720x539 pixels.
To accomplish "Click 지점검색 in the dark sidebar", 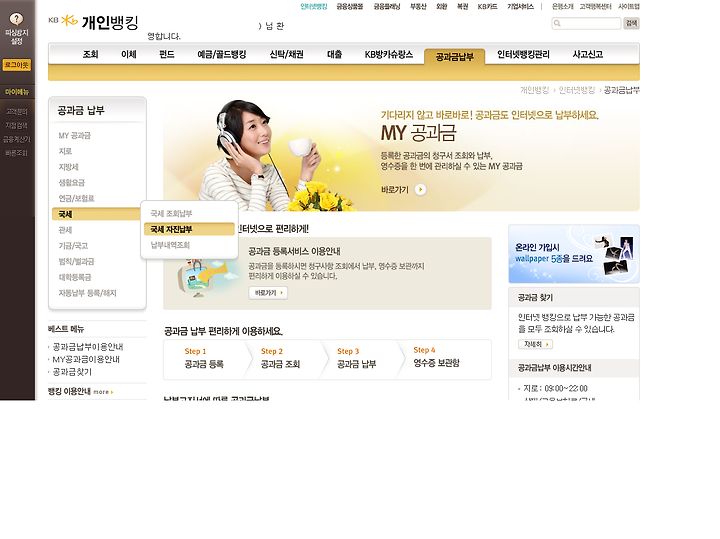I will pos(17,125).
